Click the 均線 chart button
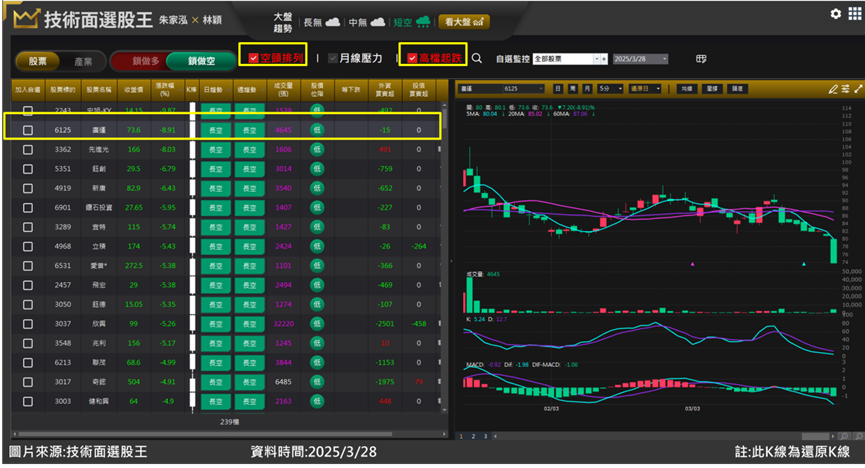The image size is (865, 468). [686, 89]
